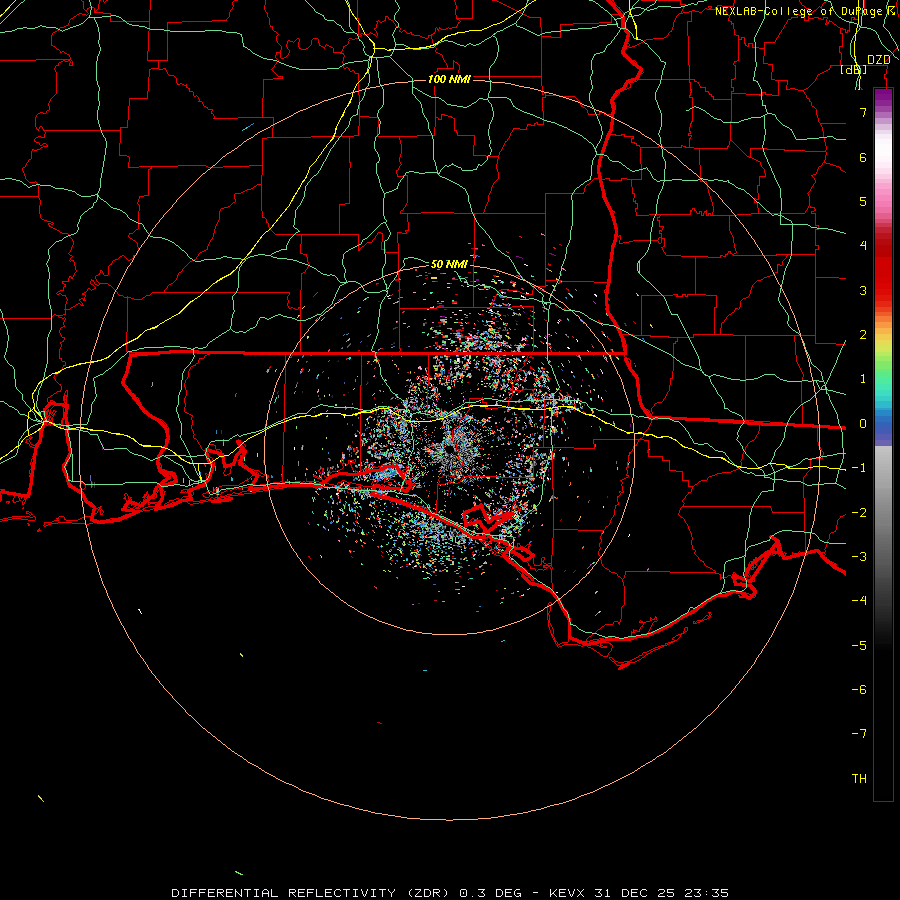Click the 6 value on the dB scale
Screen dimensions: 900x900
pos(863,157)
